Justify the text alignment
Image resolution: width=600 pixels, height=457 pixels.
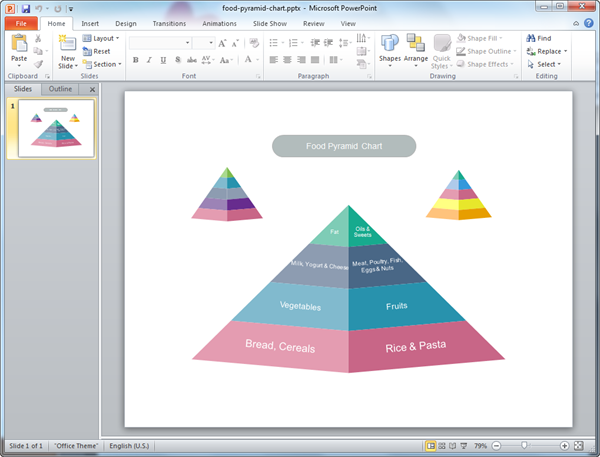(315, 60)
